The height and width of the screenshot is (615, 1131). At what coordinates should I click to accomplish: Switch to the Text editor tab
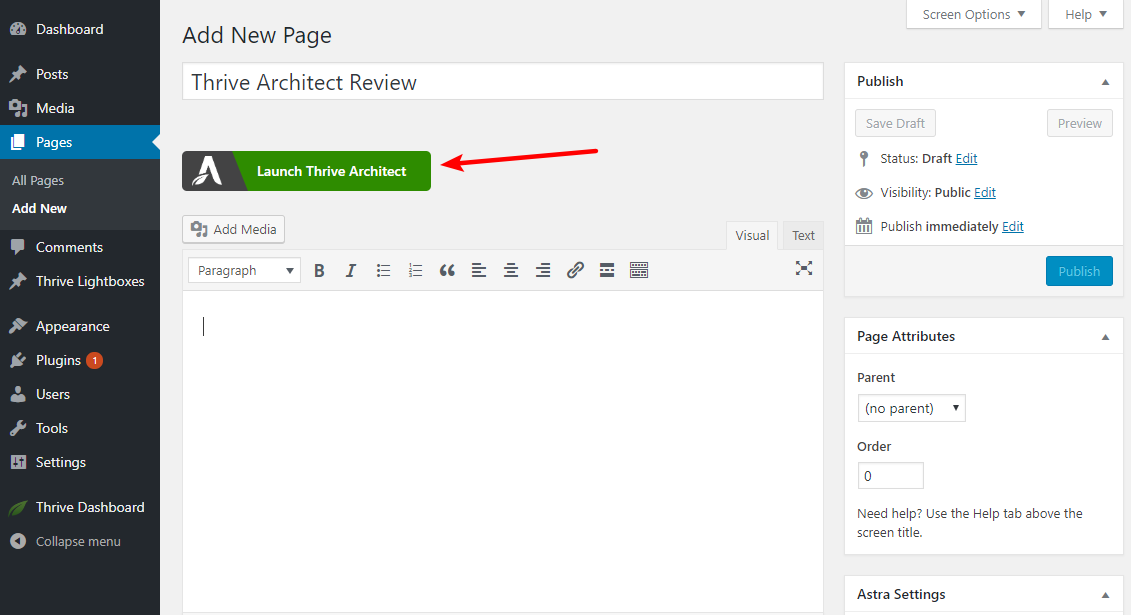coord(803,236)
